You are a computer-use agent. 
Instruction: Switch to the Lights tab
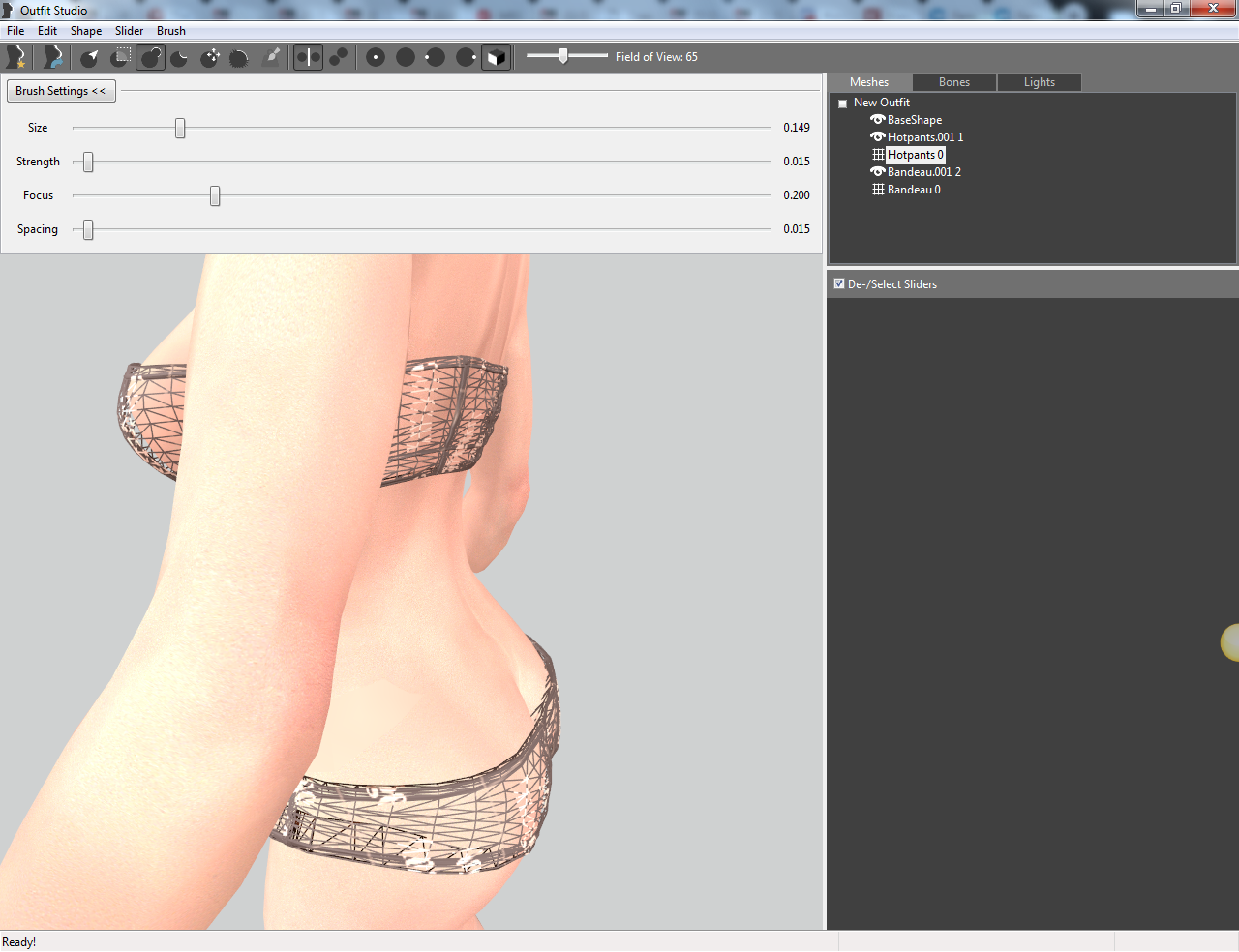pos(1040,82)
